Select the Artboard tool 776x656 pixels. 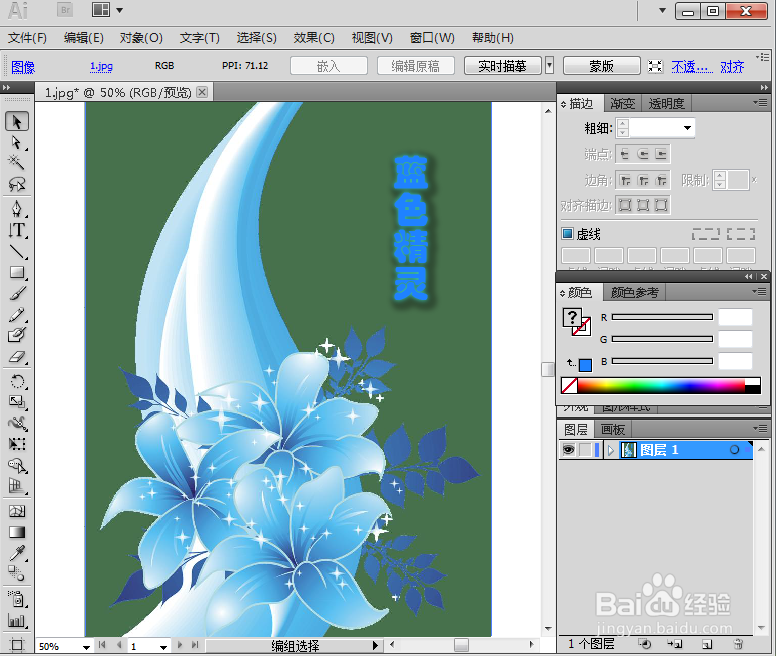pos(17,645)
